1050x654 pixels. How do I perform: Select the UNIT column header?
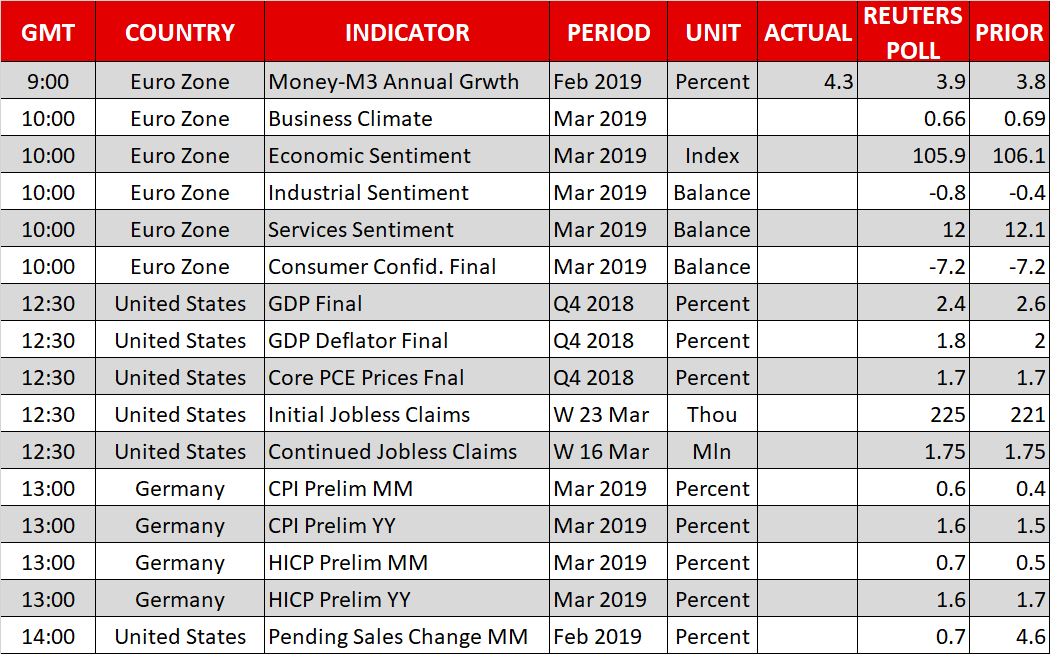tap(712, 32)
